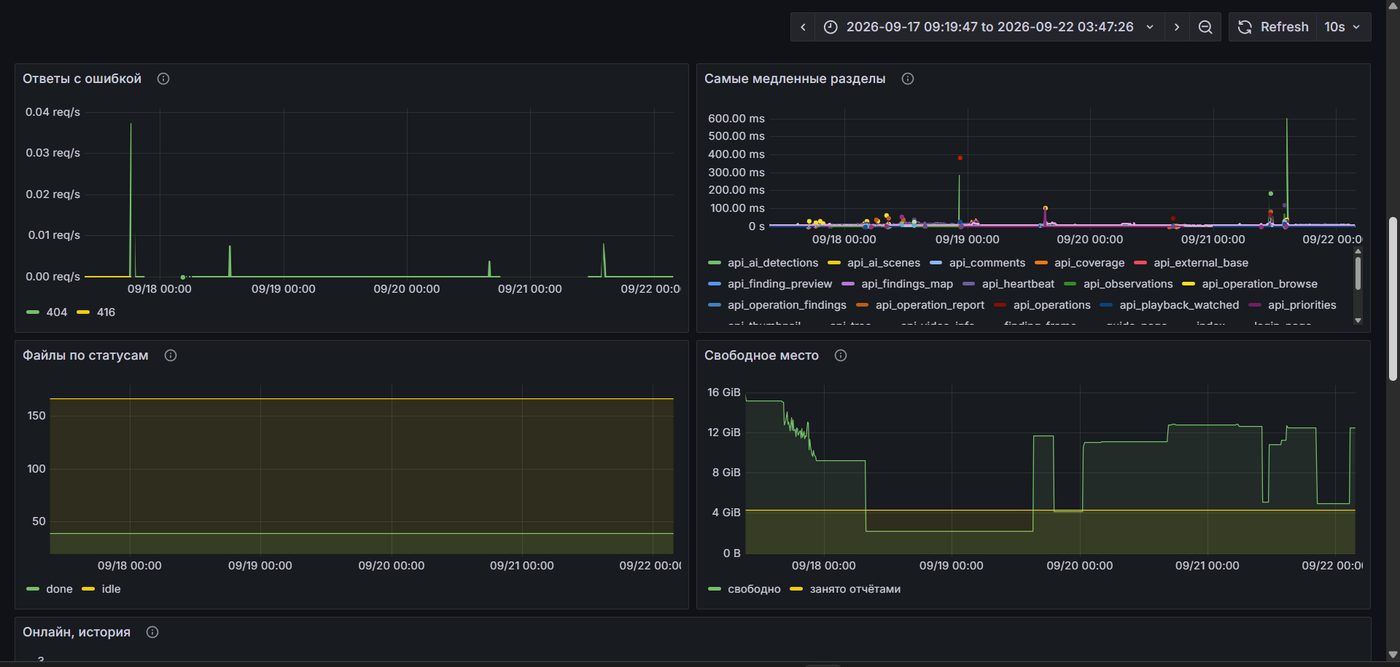Select api_playback_watched in the legend
1400x667 pixels.
point(1179,305)
